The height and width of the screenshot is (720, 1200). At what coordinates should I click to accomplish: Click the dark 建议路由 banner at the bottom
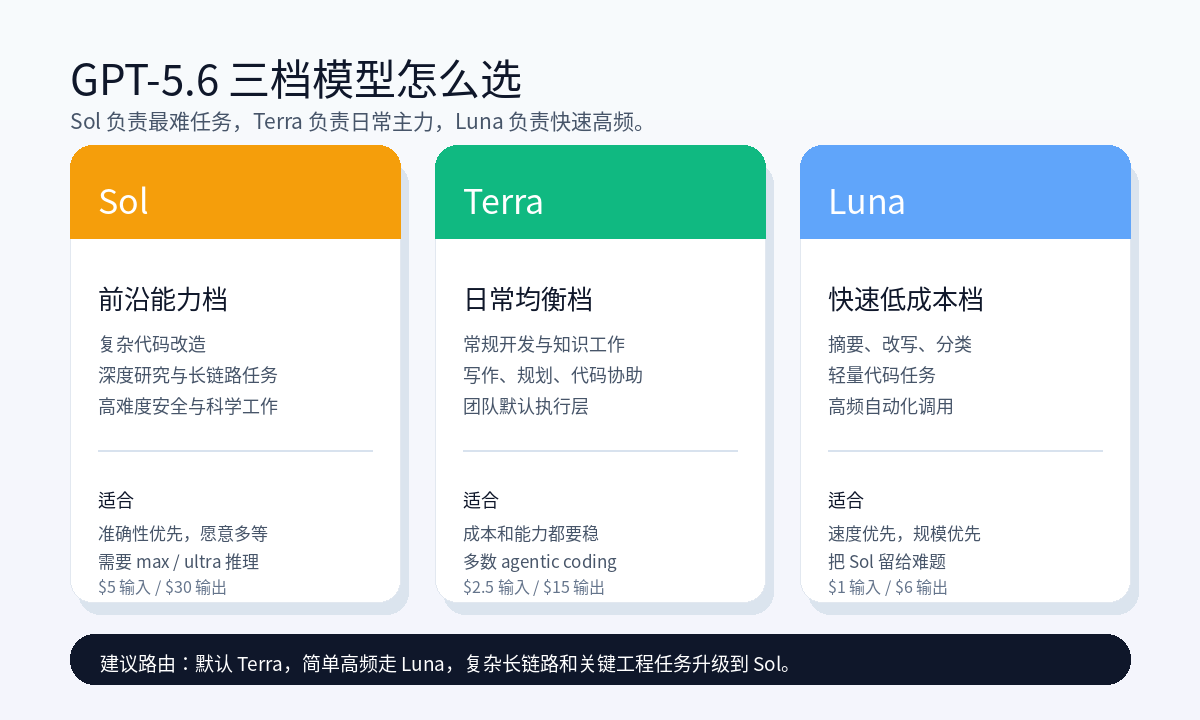600,660
